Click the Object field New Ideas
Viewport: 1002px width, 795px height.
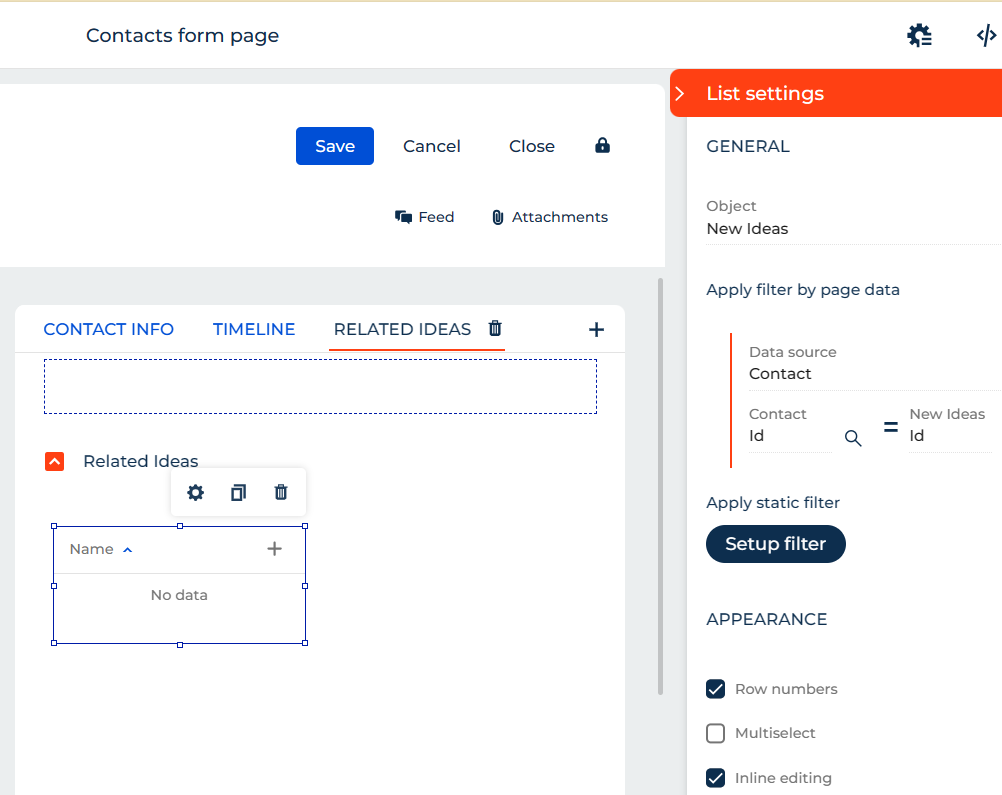(x=854, y=220)
